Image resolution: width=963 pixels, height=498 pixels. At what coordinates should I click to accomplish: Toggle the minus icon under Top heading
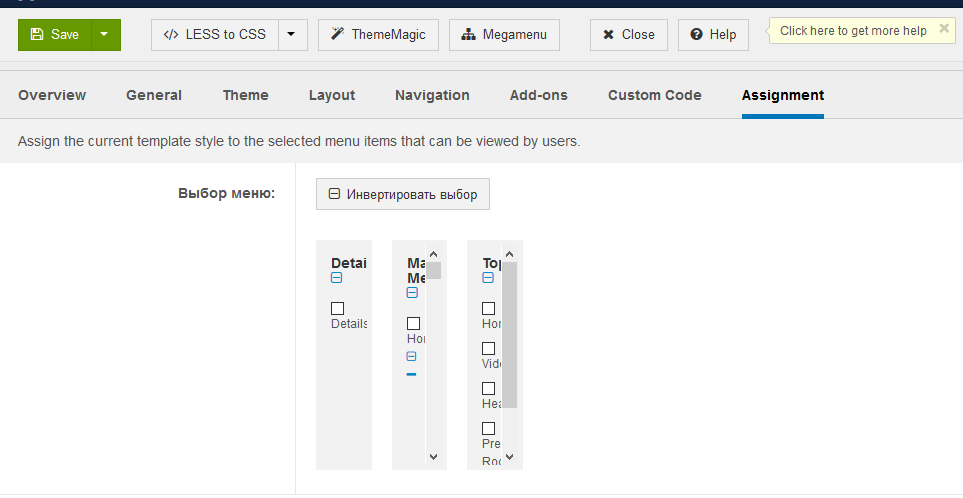[488, 278]
